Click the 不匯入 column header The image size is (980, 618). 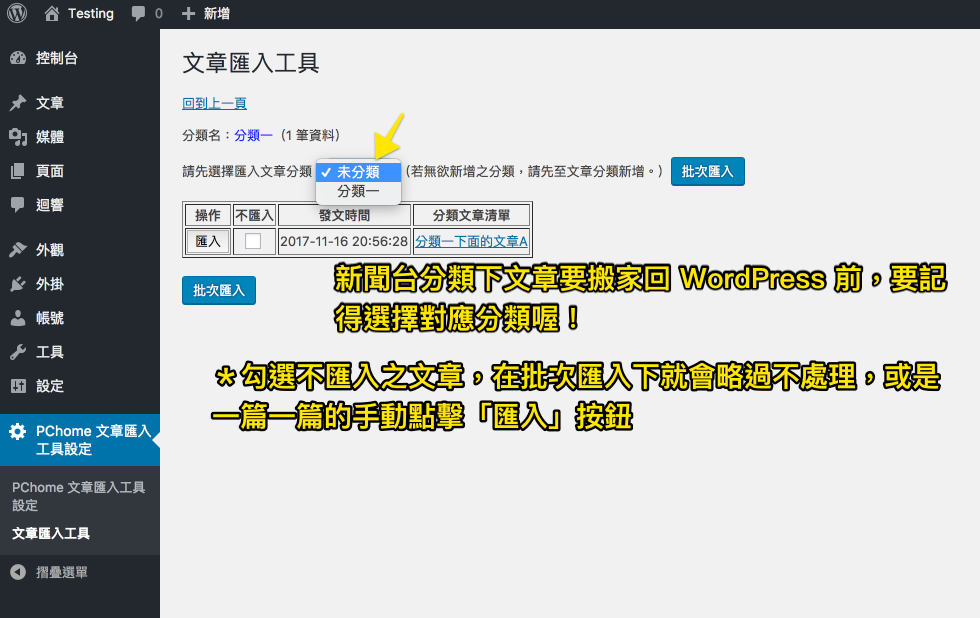(254, 216)
